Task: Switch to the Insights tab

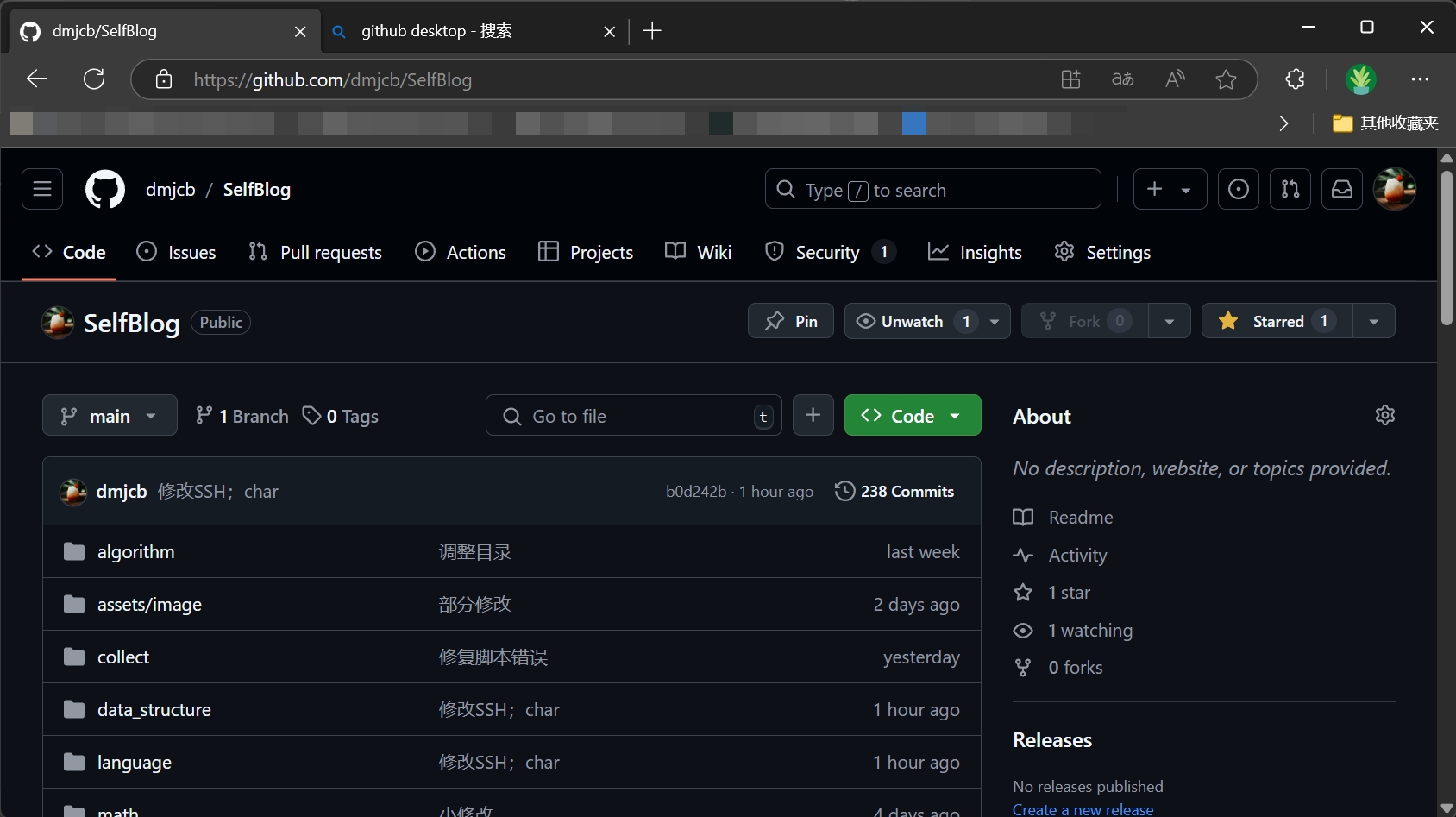Action: pos(975,252)
